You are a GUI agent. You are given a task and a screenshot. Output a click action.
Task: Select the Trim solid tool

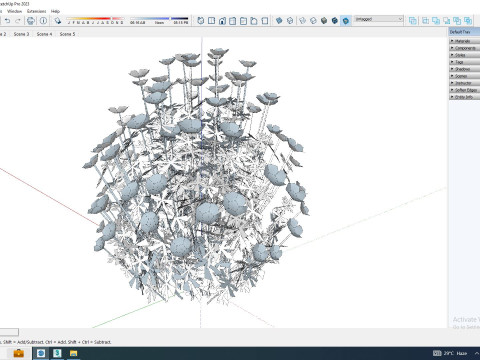(457, 21)
